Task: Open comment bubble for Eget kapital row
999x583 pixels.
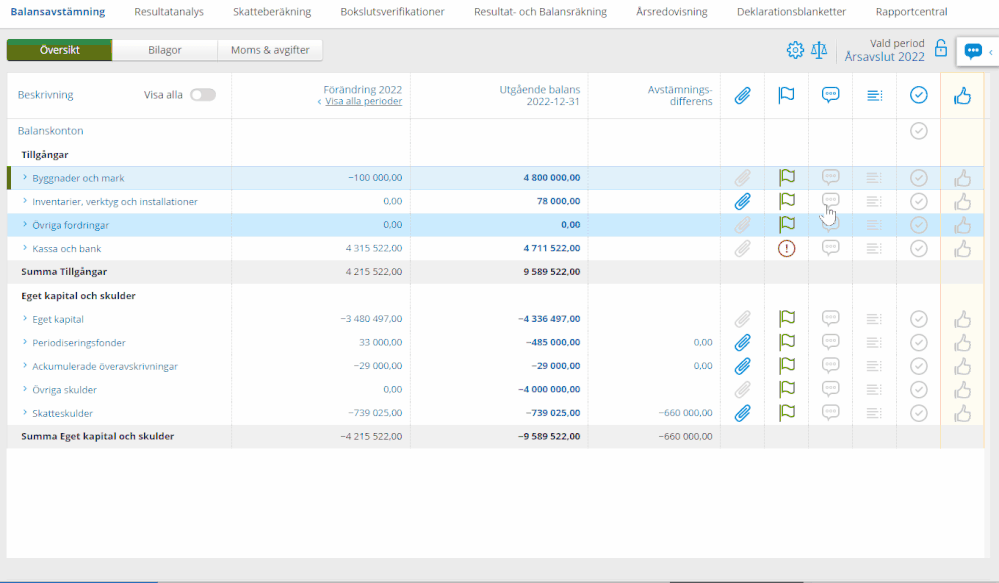Action: click(x=830, y=319)
